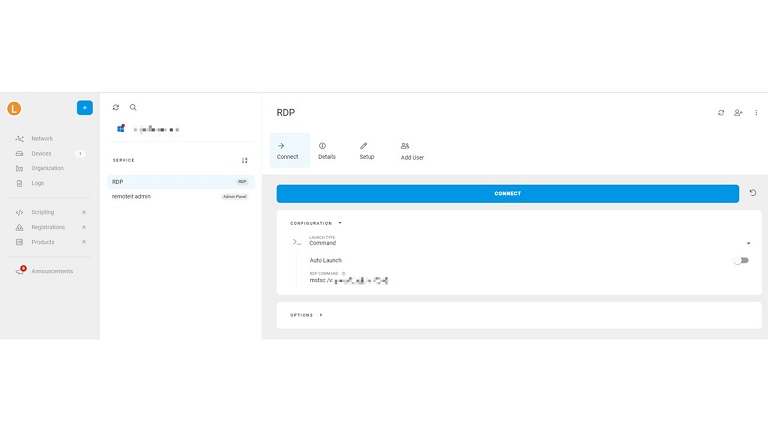Refresh the RDP service header icon
The image size is (768, 432).
coord(721,113)
